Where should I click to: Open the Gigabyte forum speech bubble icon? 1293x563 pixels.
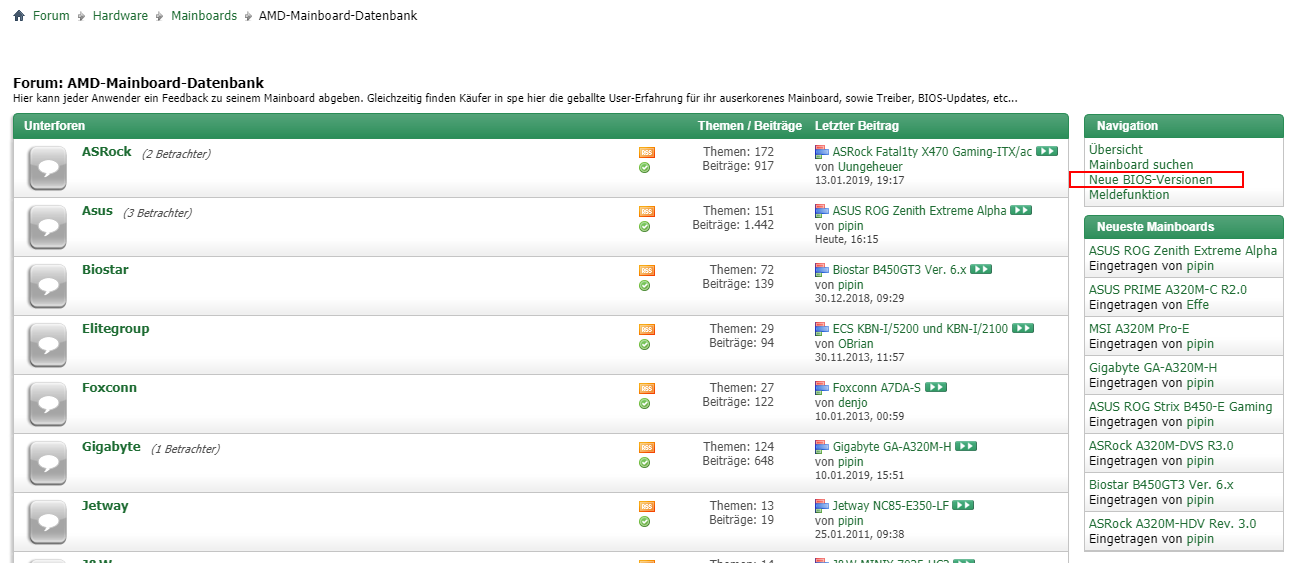47,463
